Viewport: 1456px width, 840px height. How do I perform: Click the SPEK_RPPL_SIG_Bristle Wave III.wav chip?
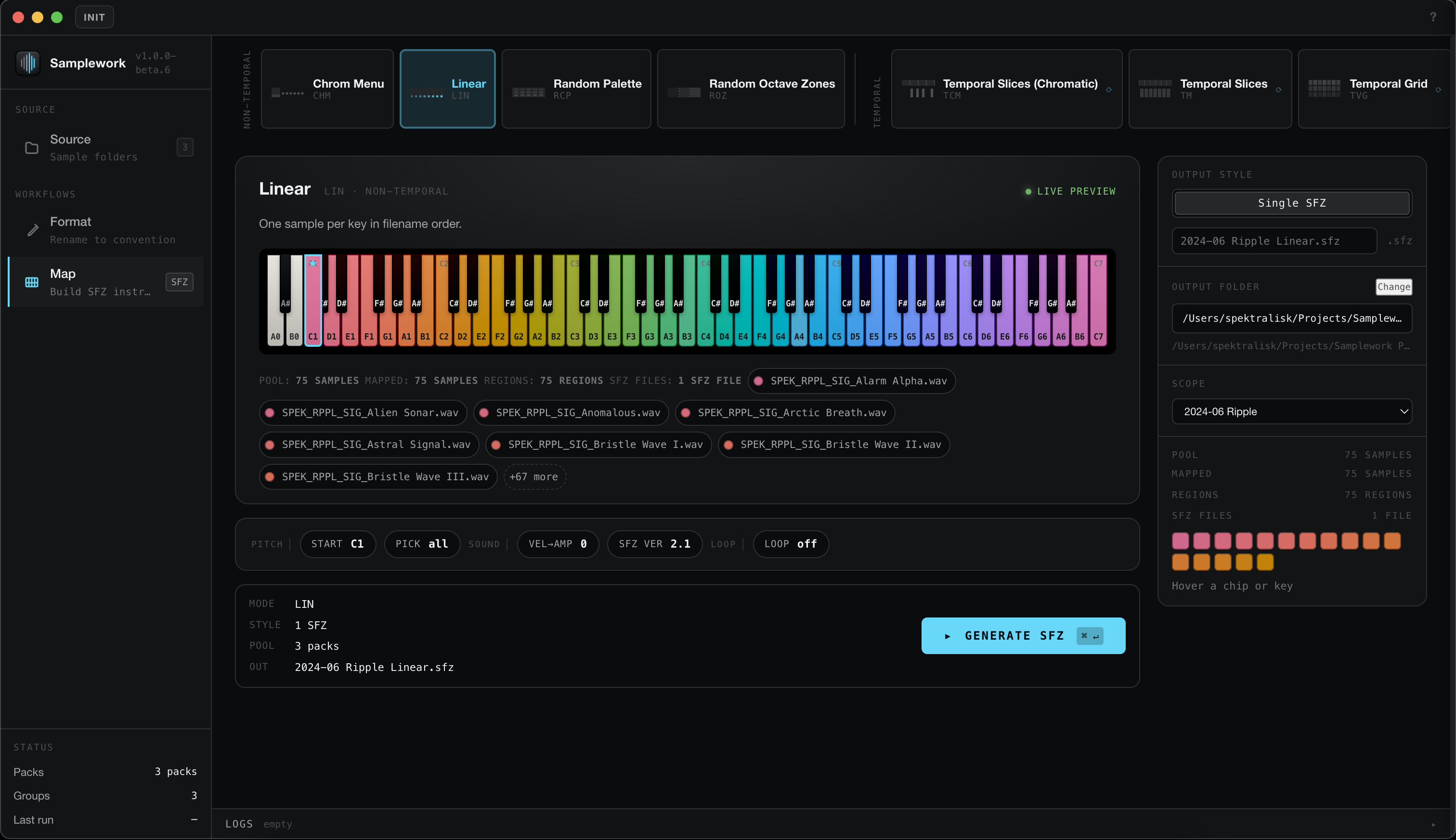(x=378, y=477)
